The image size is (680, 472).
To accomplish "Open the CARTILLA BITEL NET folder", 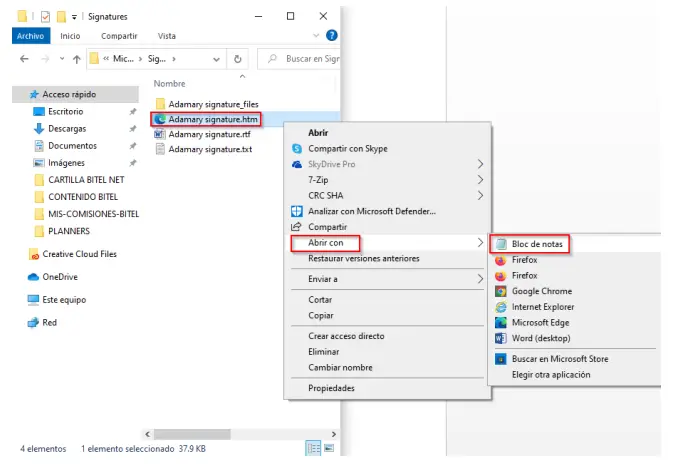I will (x=86, y=180).
